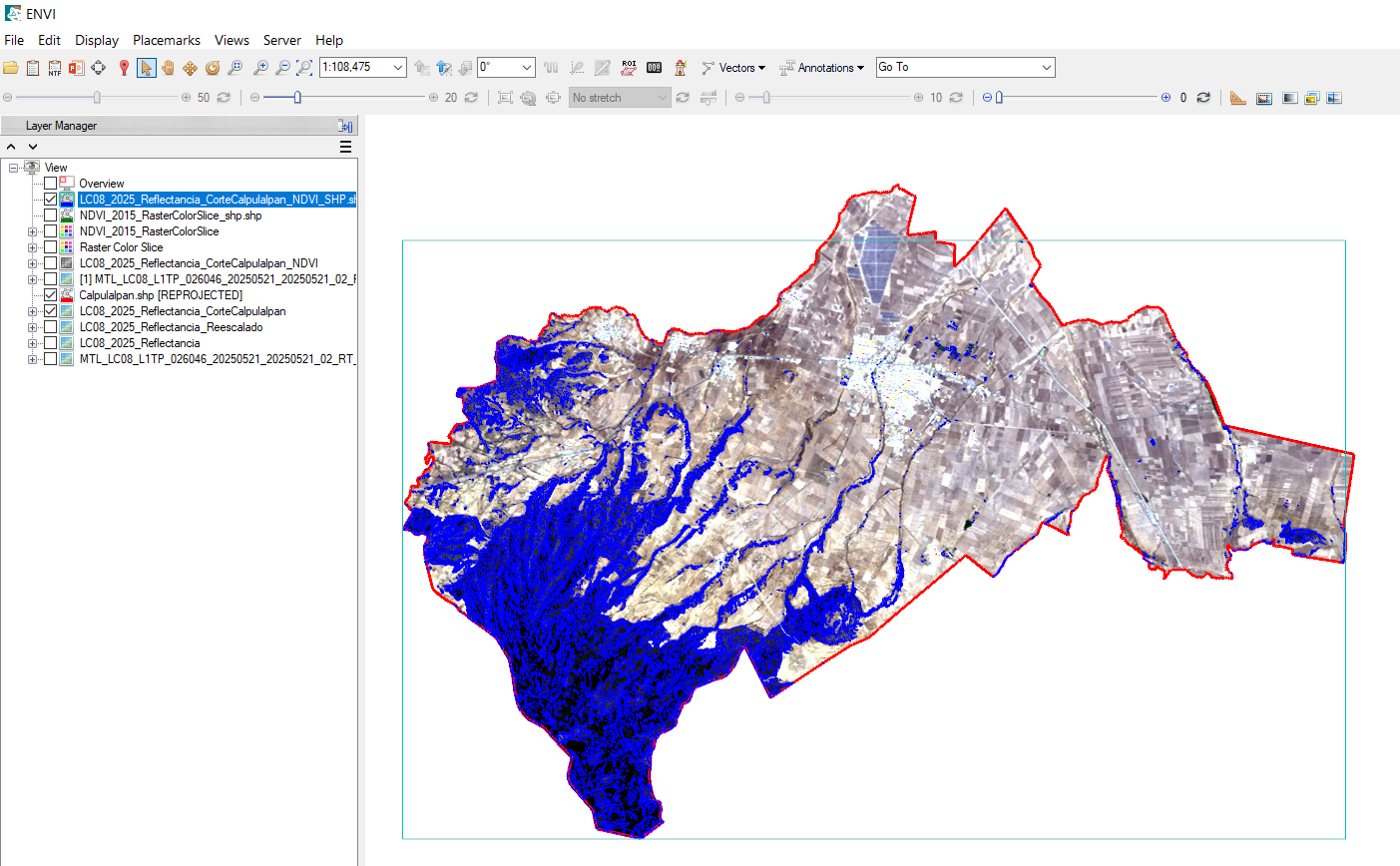Open the Display menu

point(97,40)
